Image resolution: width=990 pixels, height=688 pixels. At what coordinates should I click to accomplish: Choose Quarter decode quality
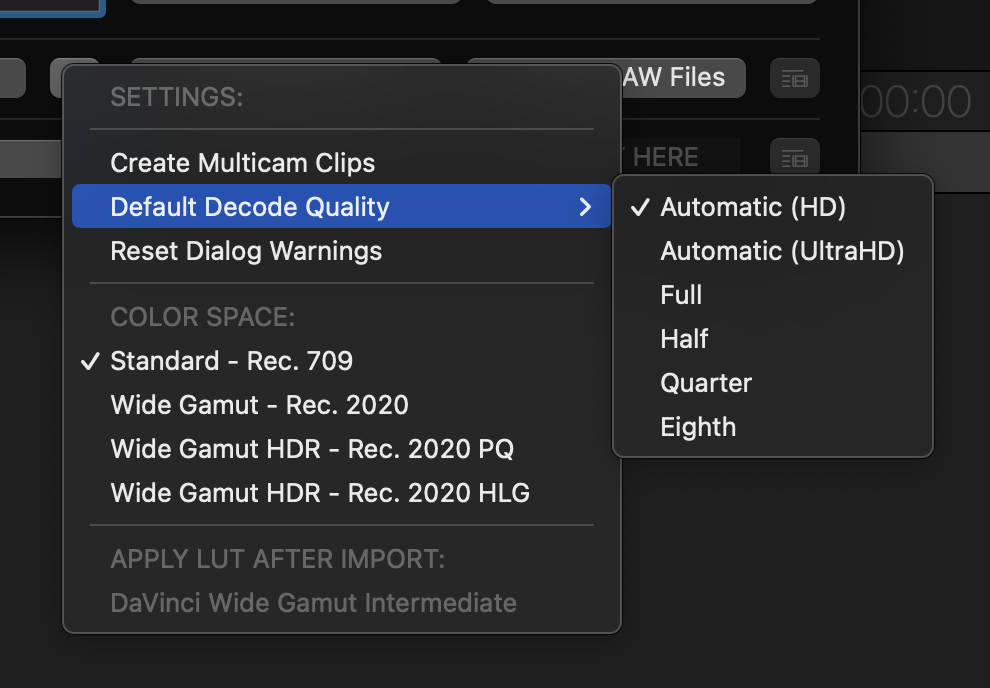coord(706,383)
